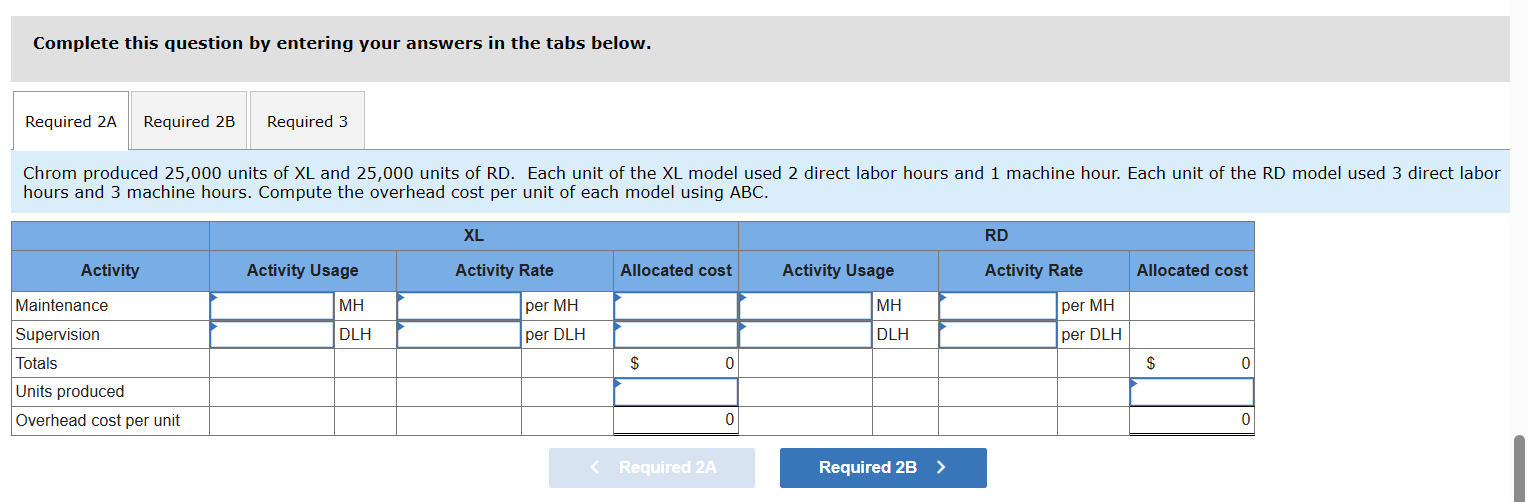Click the Maintenance row label
Viewport: 1532px width, 502px height.
[x=62, y=305]
